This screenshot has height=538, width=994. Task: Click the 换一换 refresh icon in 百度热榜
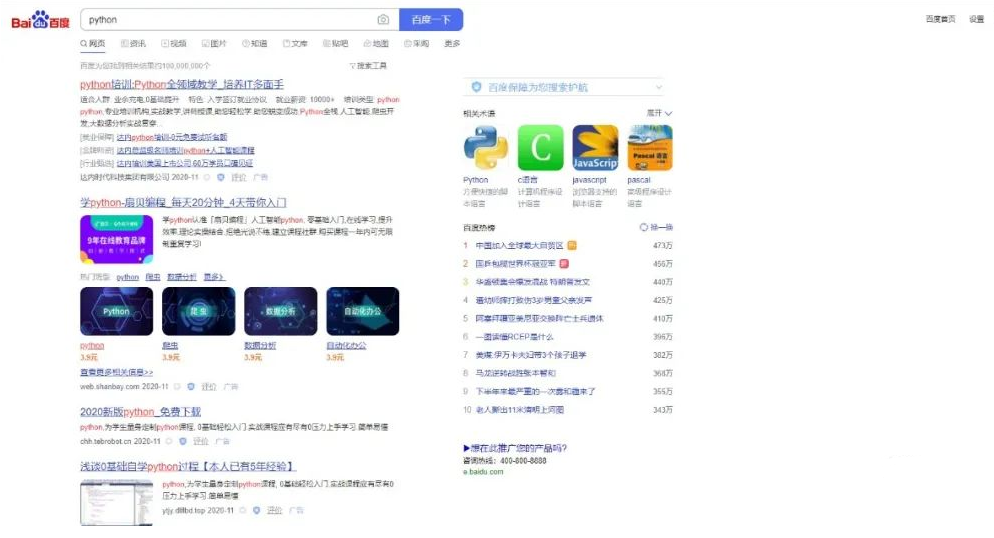(x=644, y=228)
